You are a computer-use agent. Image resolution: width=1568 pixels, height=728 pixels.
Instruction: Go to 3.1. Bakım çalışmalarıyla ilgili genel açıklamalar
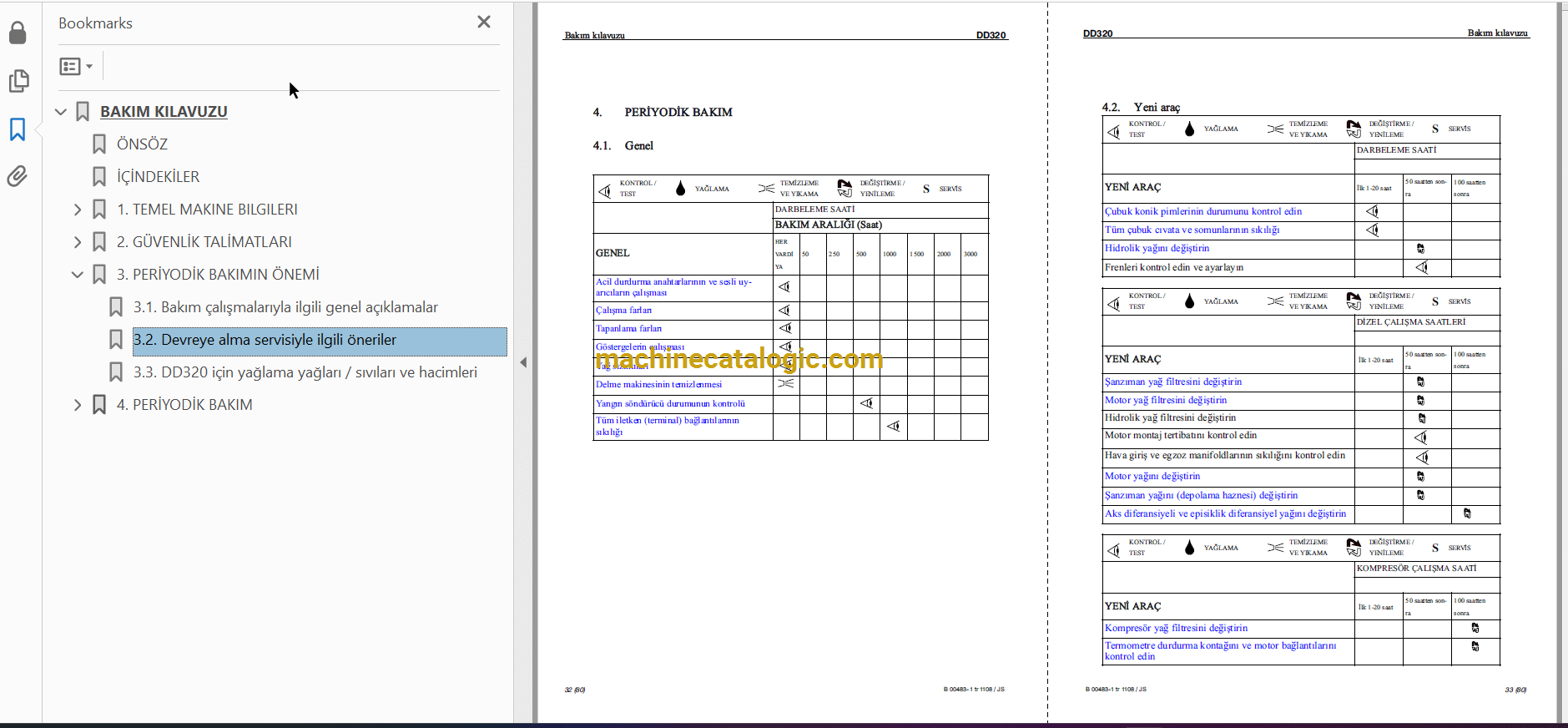click(285, 307)
